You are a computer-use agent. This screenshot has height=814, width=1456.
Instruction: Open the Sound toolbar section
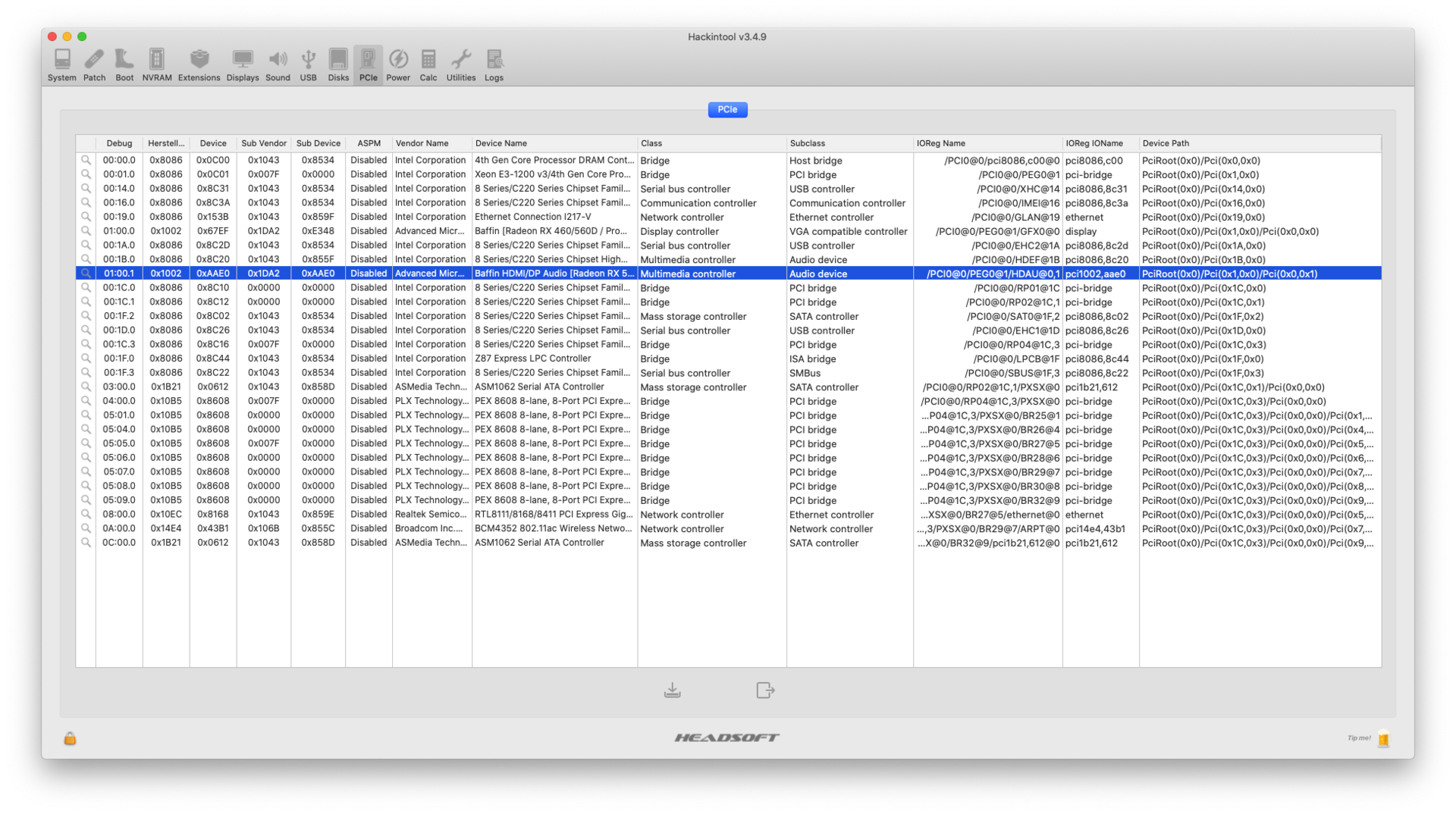click(278, 65)
